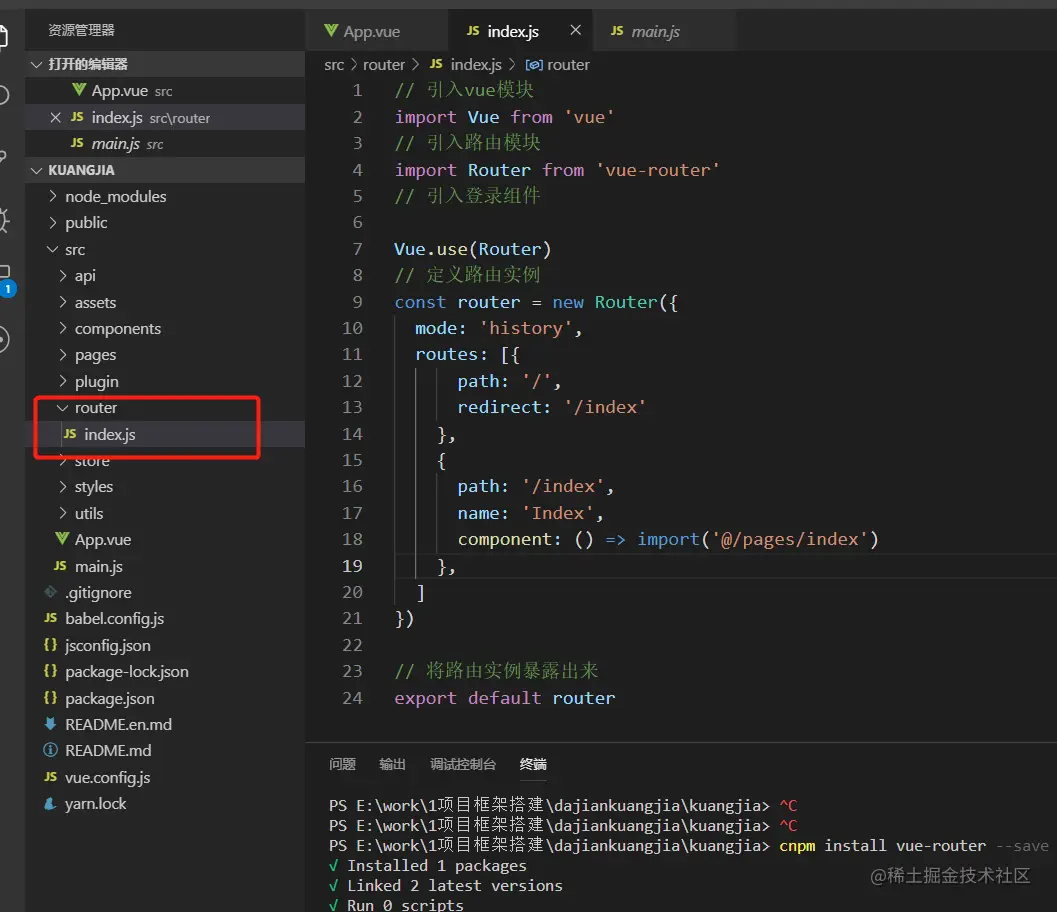Expand the pages folder
The height and width of the screenshot is (912, 1057).
(63, 355)
